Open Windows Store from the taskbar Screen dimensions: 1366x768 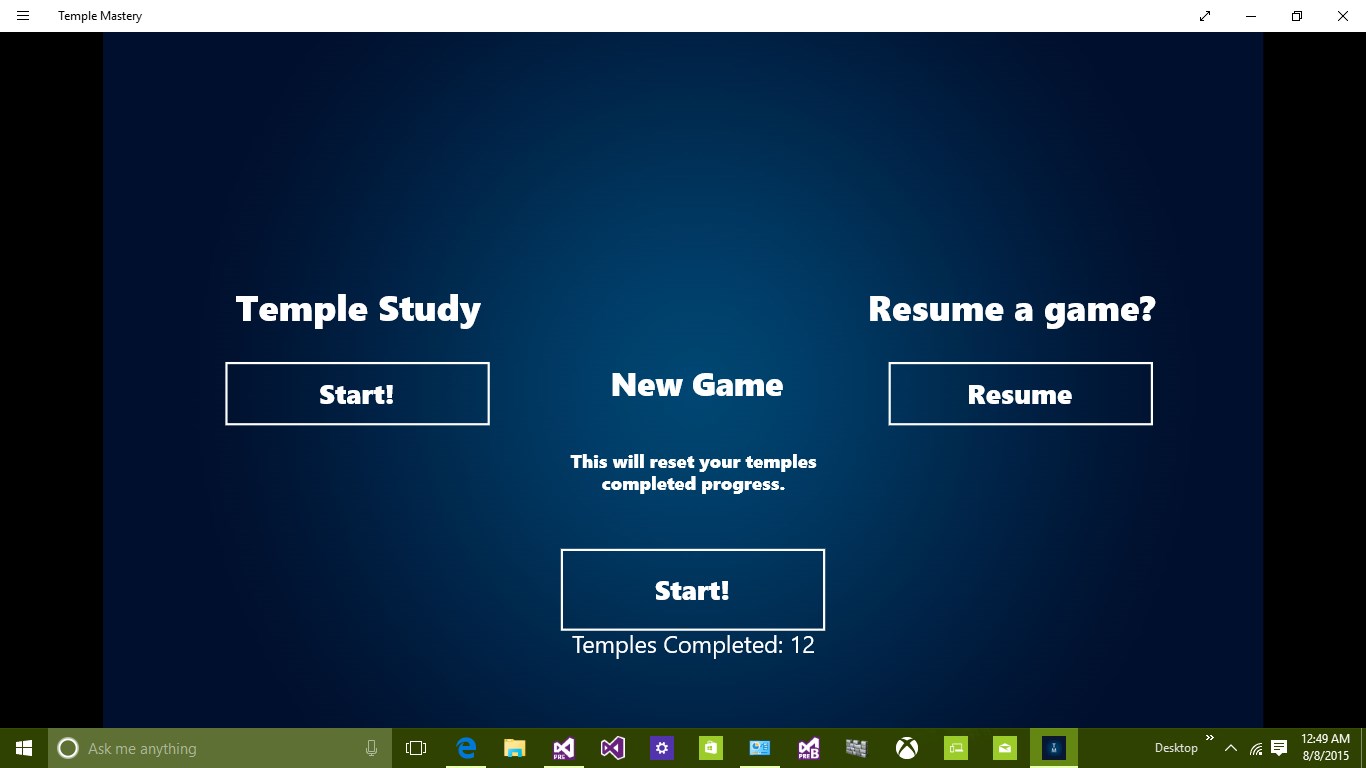[711, 748]
